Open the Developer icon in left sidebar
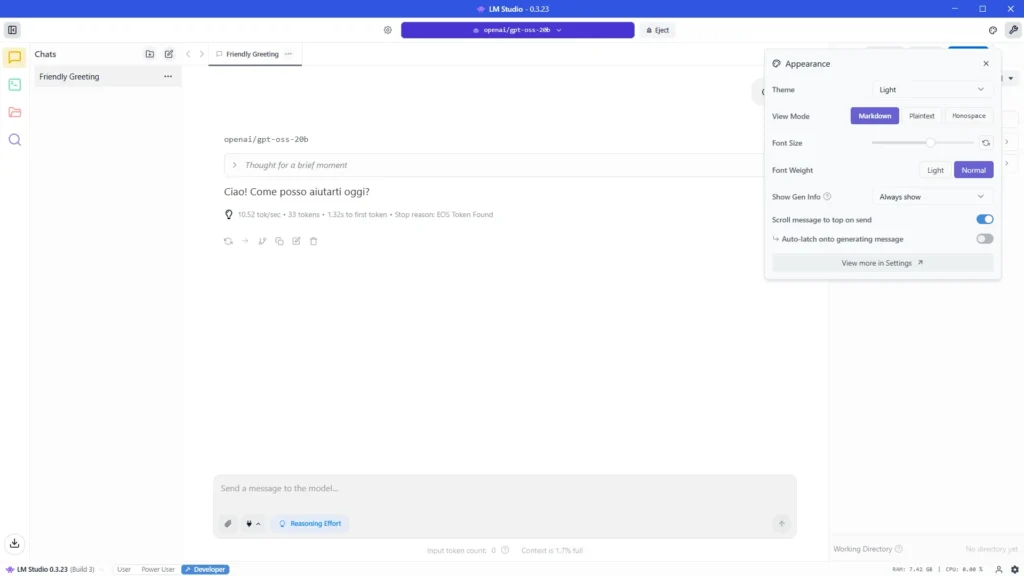Screen dimensions: 1024x576 pyautogui.click(x=14, y=85)
